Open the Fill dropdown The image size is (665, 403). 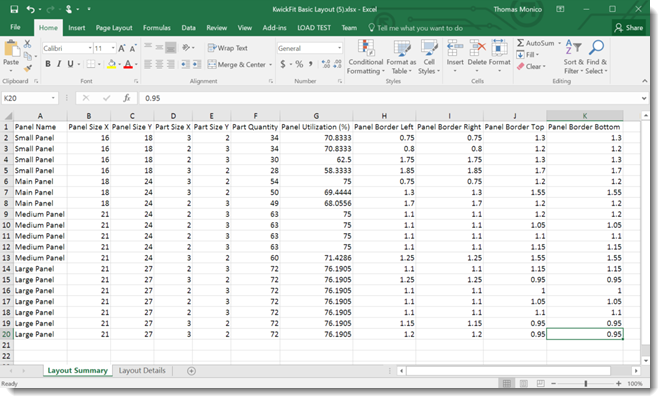point(528,55)
